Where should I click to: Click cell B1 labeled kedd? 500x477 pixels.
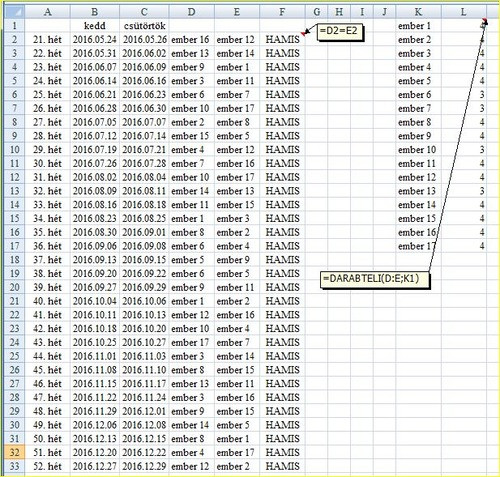click(x=95, y=26)
